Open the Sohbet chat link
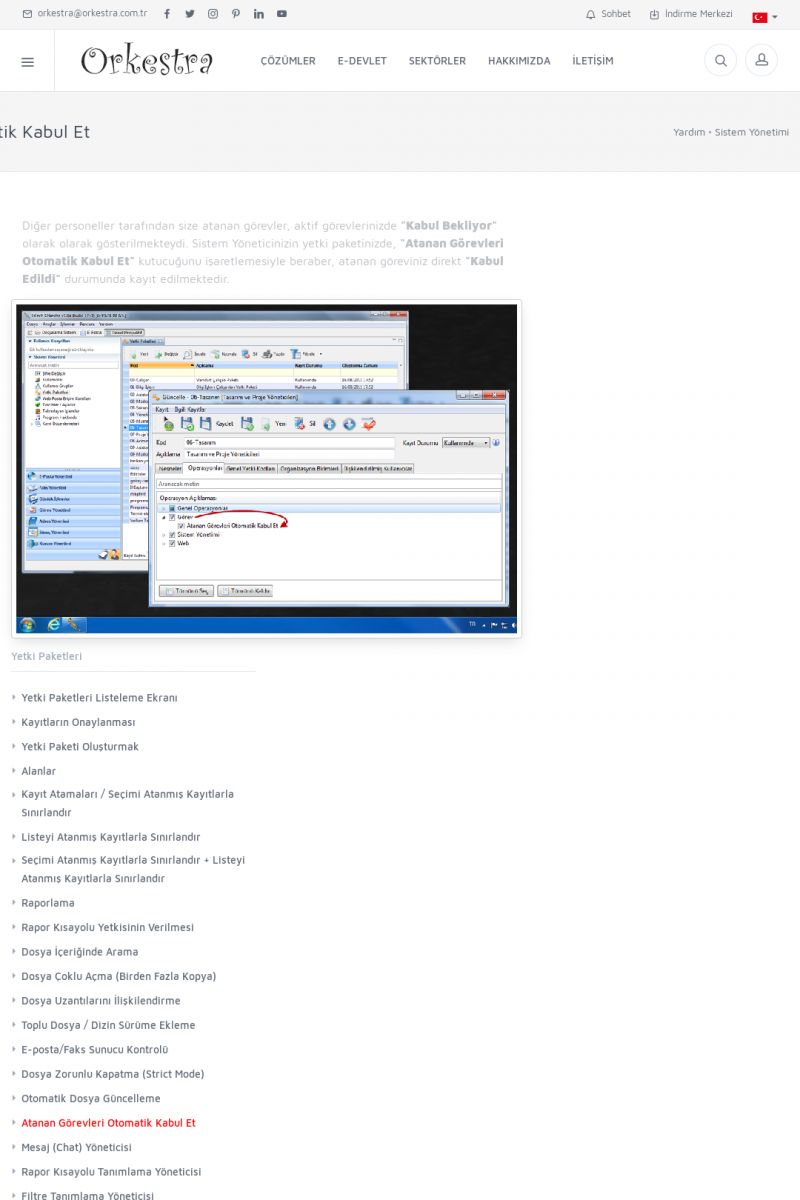 pyautogui.click(x=608, y=14)
